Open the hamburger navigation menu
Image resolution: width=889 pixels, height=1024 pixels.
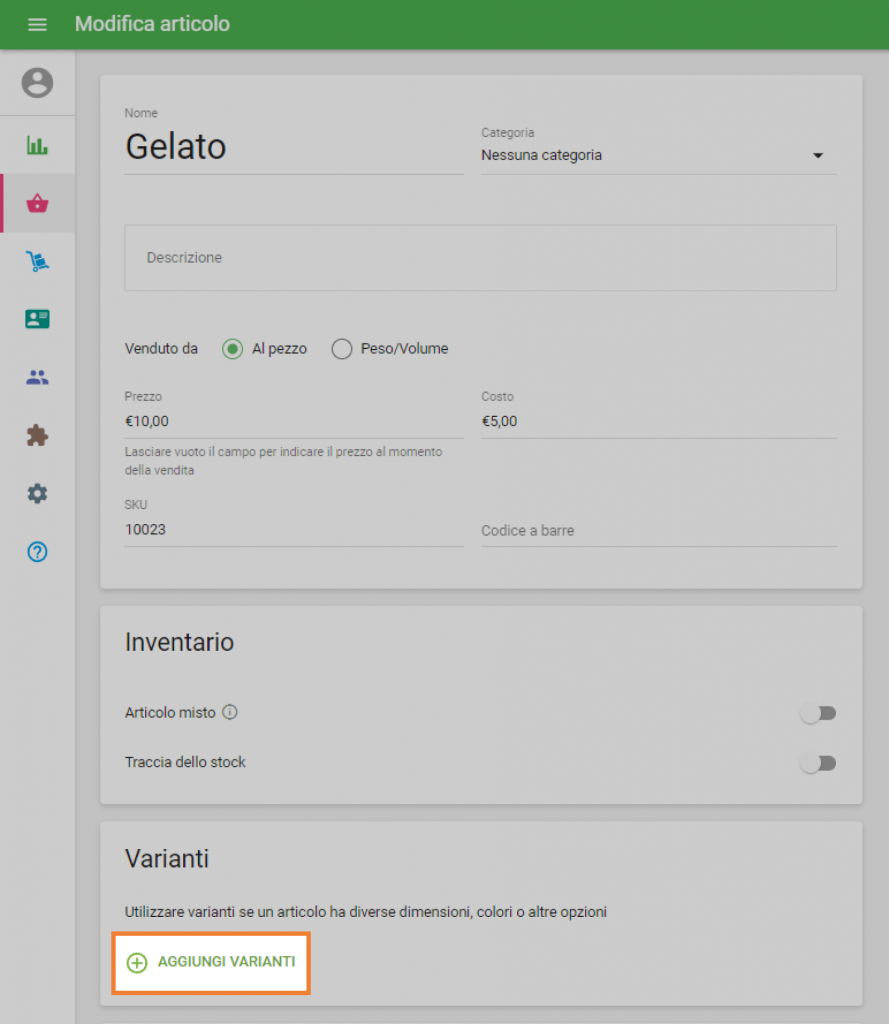pos(37,24)
